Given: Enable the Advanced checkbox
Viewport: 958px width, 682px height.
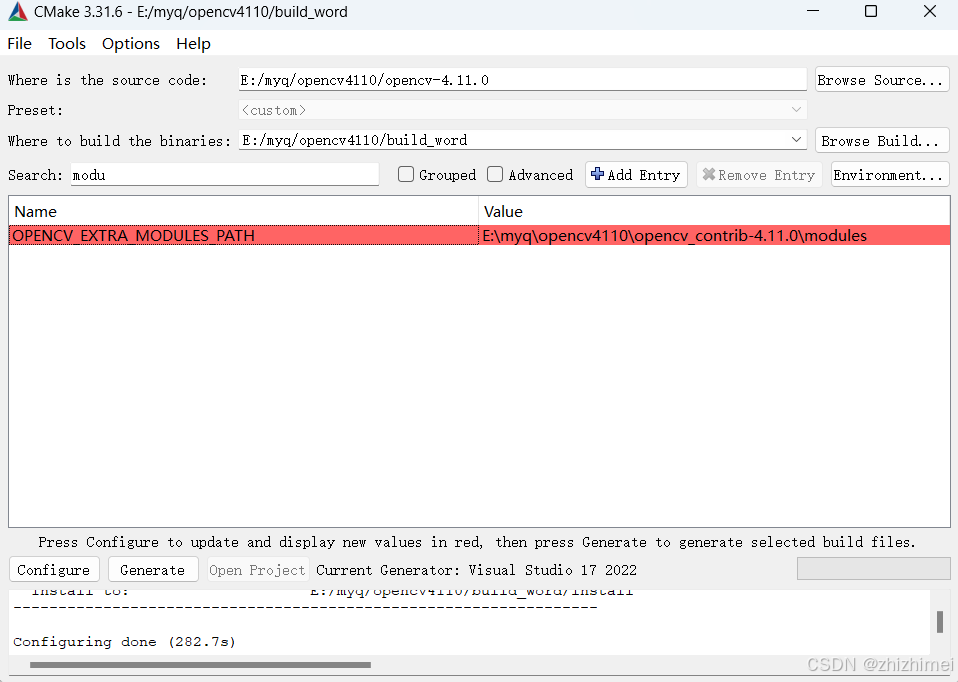Looking at the screenshot, I should pos(495,175).
